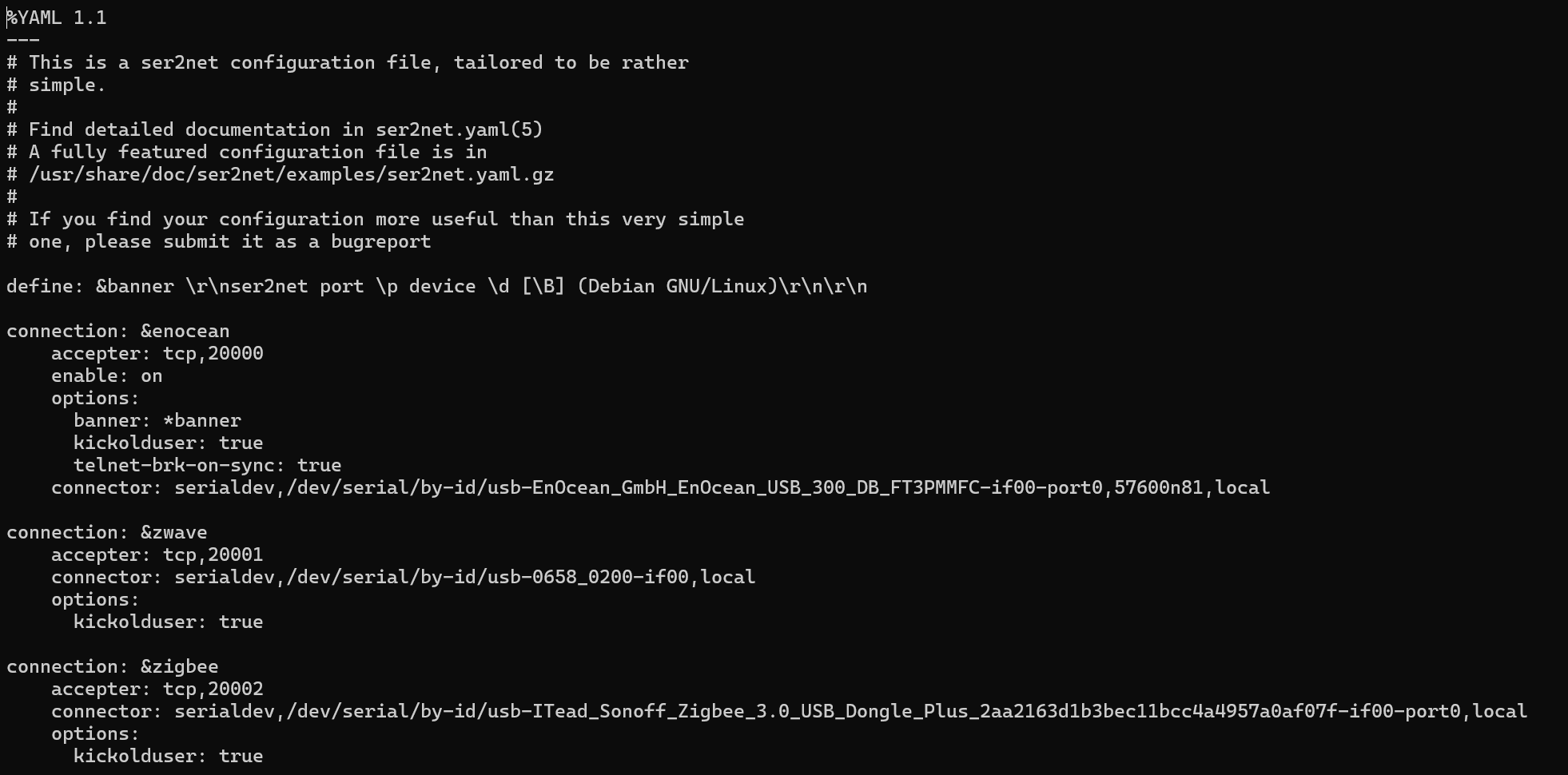The width and height of the screenshot is (1568, 775).
Task: Click the 'banner: *banner' option line
Action: [157, 420]
